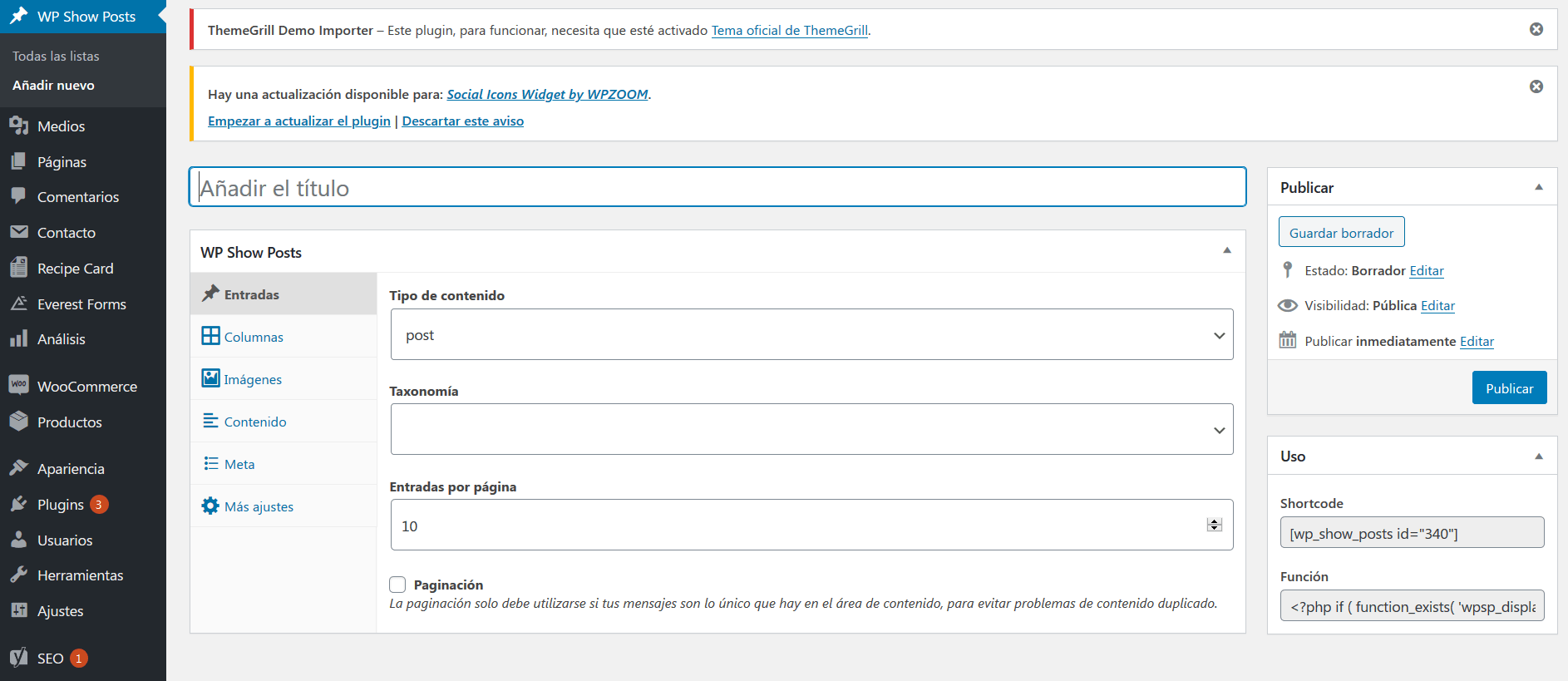Click the Estado key icon
1568x681 pixels.
click(1288, 269)
